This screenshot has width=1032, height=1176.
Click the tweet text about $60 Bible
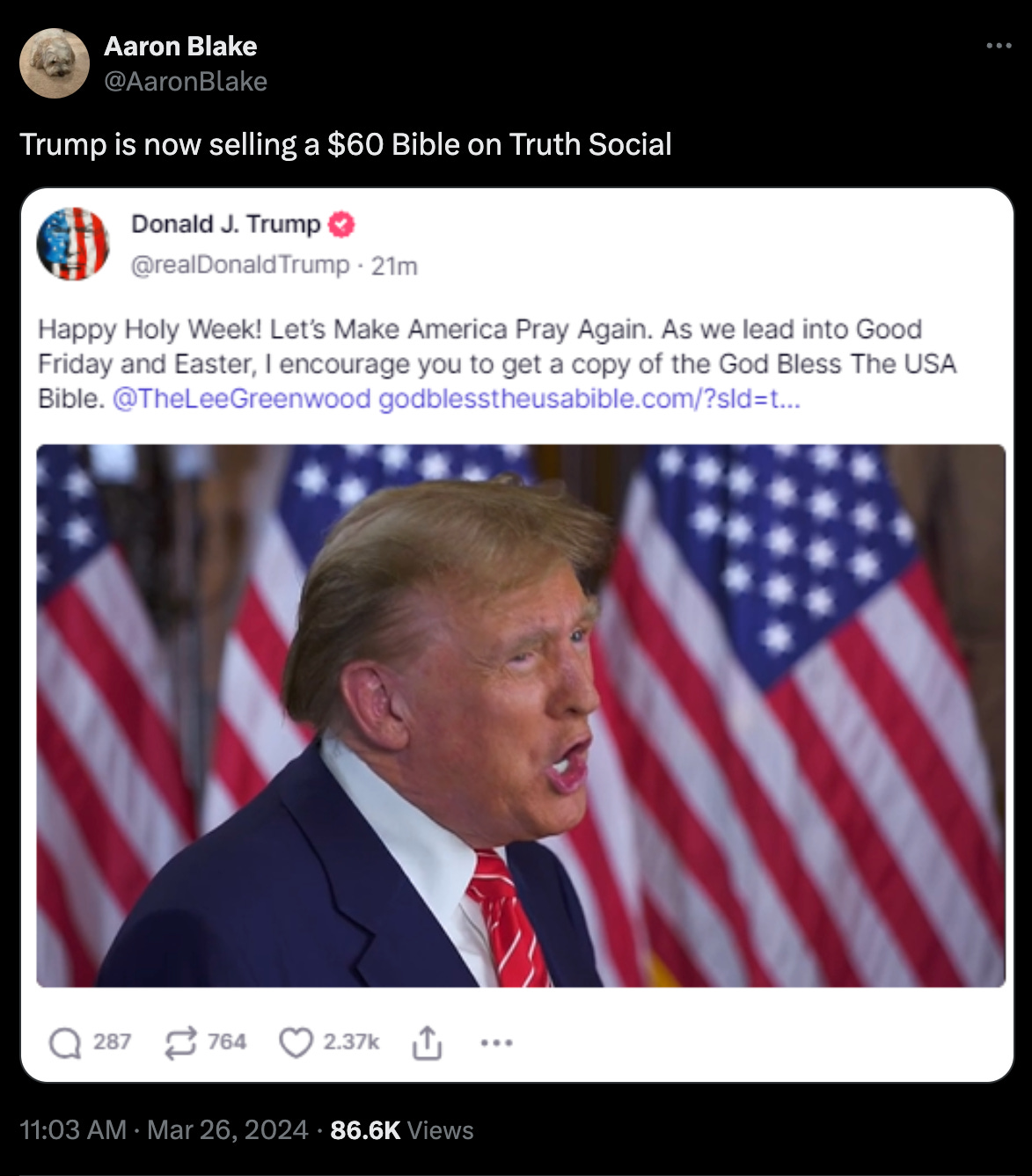(346, 144)
